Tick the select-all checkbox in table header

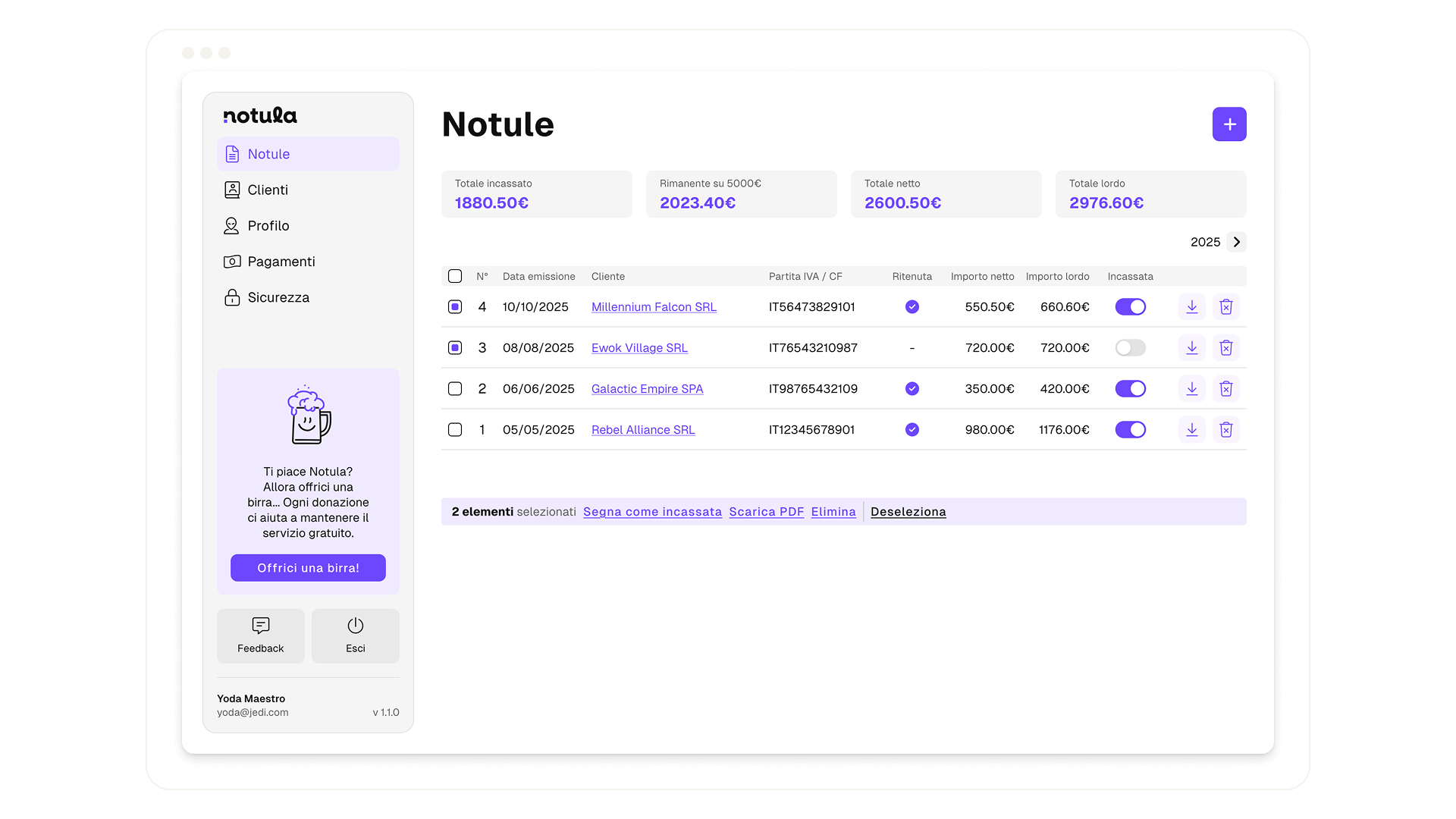point(455,276)
